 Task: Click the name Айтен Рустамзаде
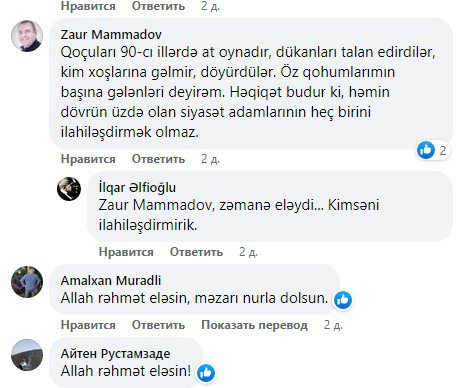pyautogui.click(x=115, y=353)
